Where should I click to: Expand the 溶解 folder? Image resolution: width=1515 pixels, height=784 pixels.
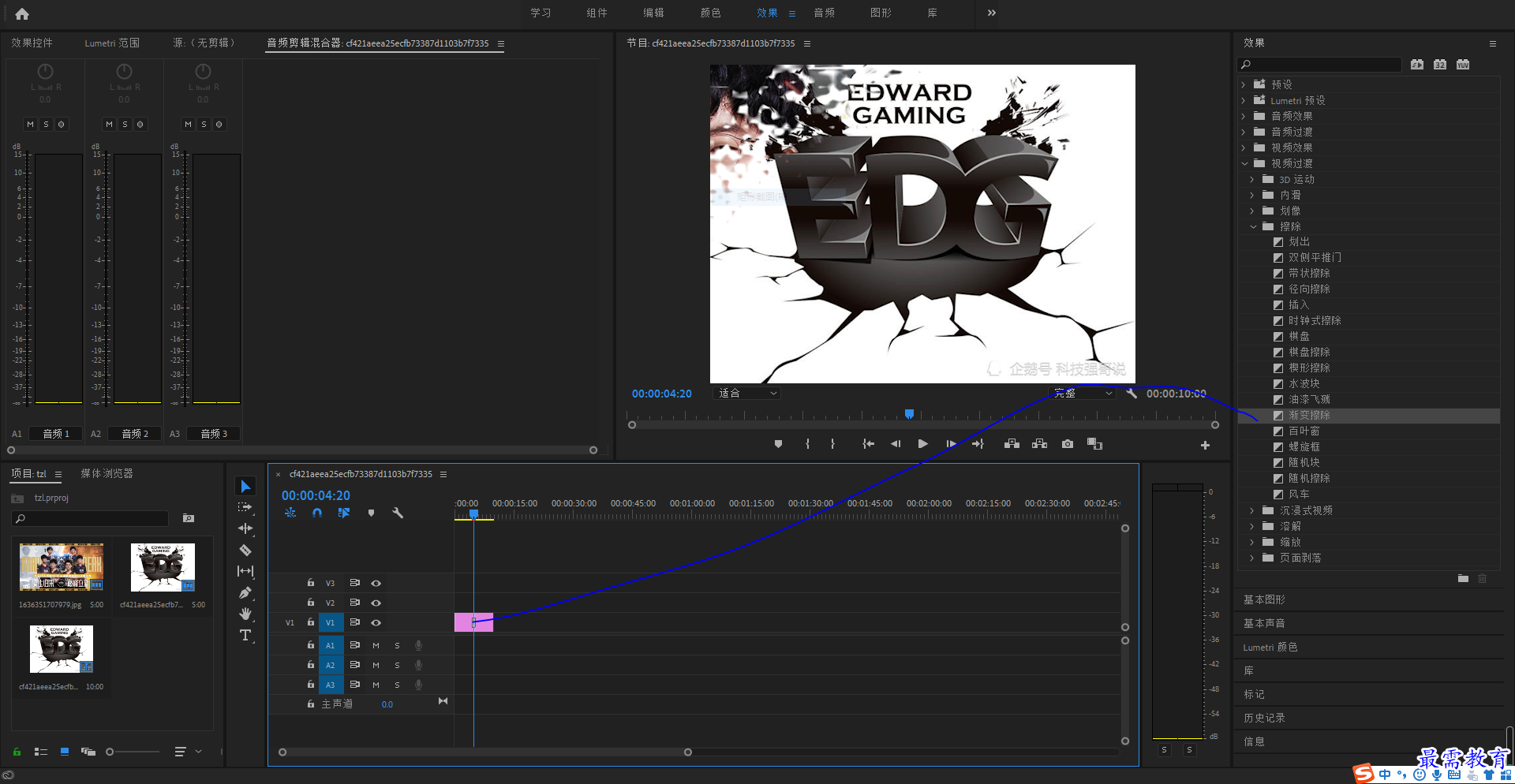coord(1253,526)
